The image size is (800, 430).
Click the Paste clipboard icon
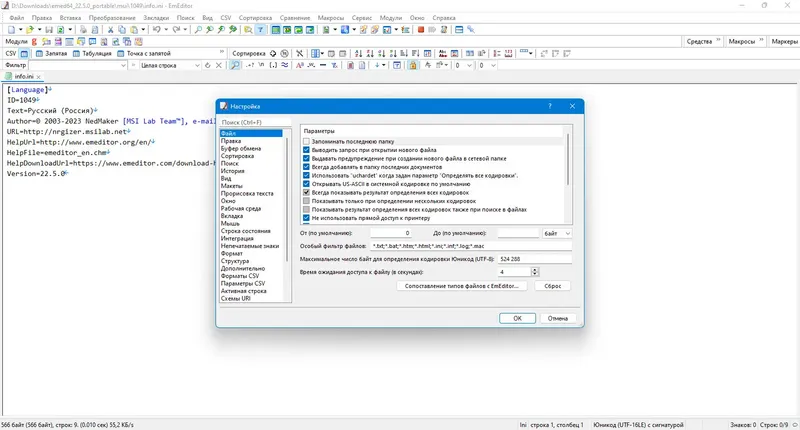pos(134,30)
